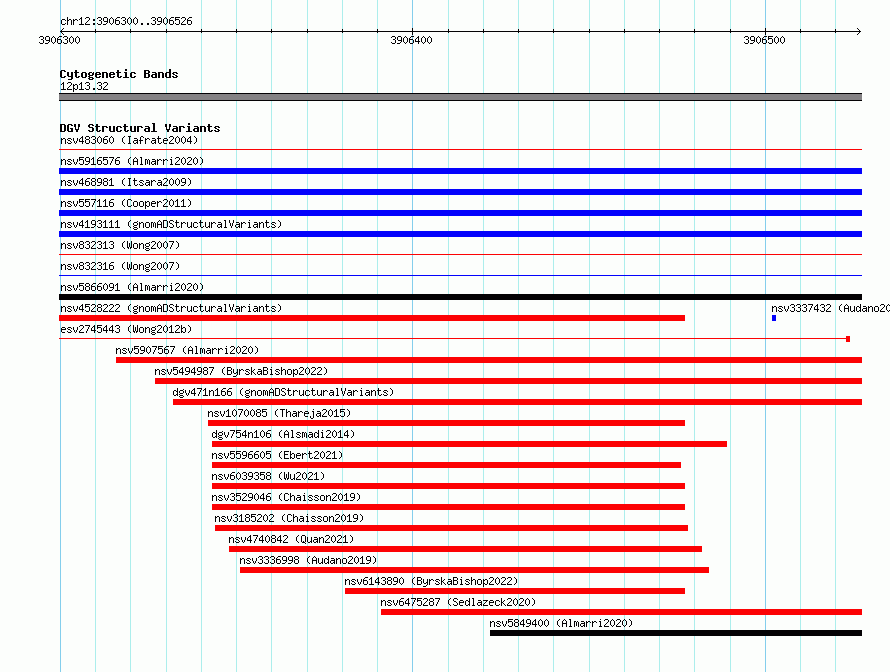Viewport: 890px width, 672px height.
Task: Click the nsv468981 (Itsara2009) label
Action: [126, 182]
